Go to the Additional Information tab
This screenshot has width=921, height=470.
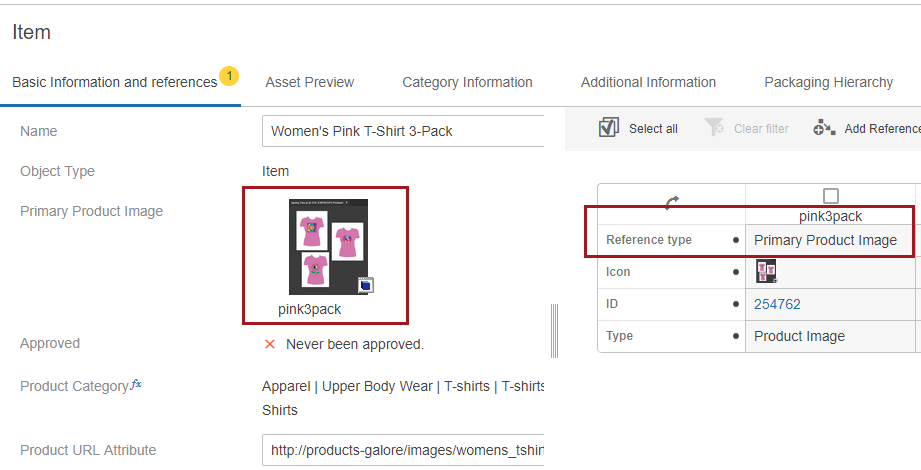tap(648, 82)
